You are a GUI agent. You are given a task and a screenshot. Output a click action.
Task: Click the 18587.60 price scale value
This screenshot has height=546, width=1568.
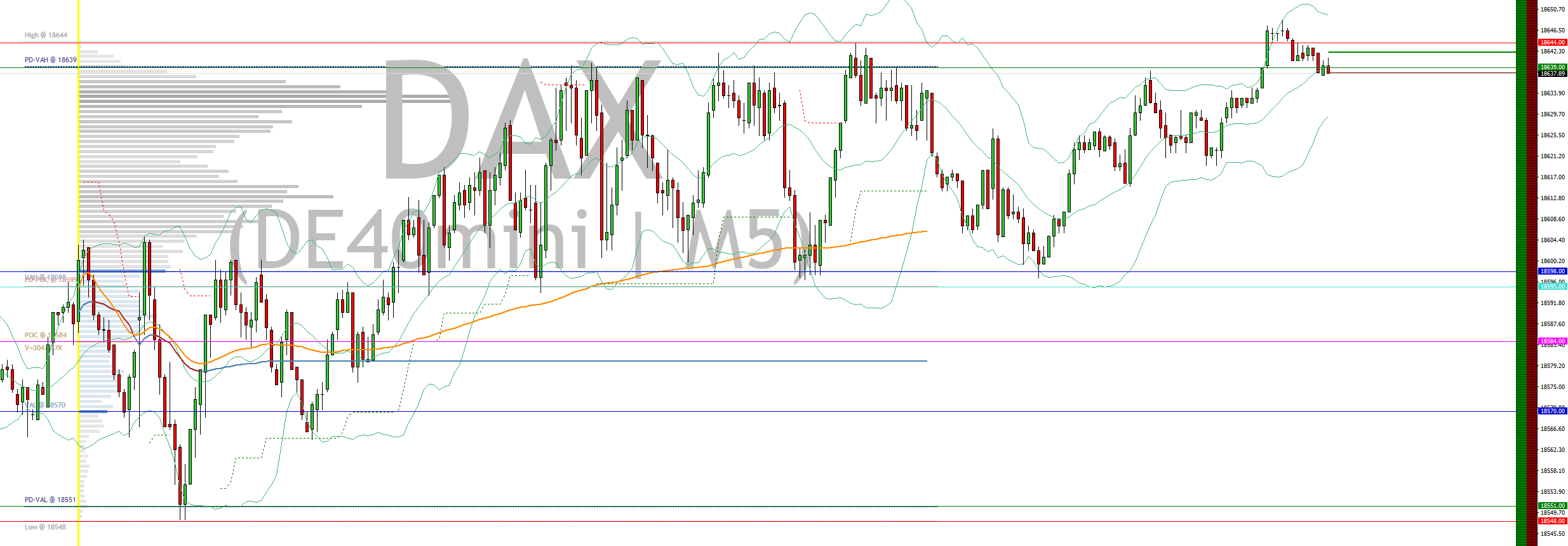(1553, 324)
